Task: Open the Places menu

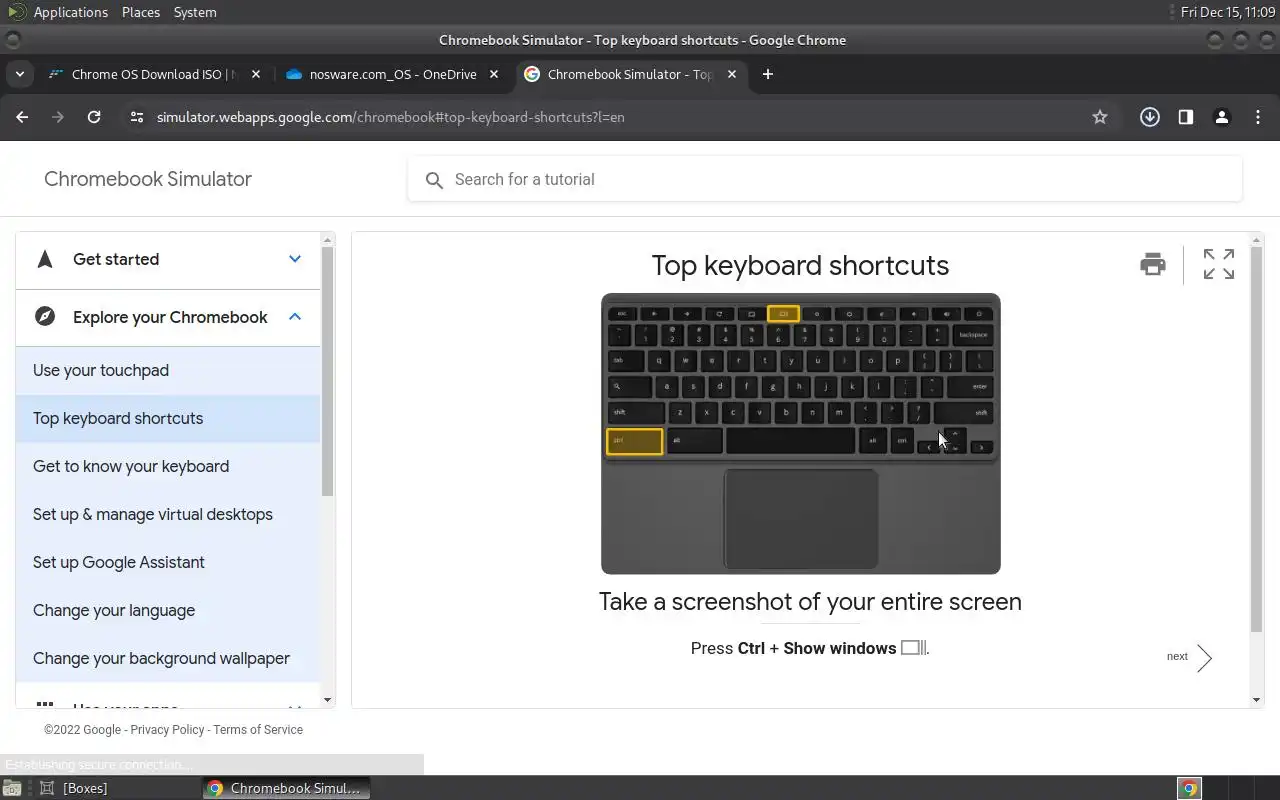Action: point(141,12)
